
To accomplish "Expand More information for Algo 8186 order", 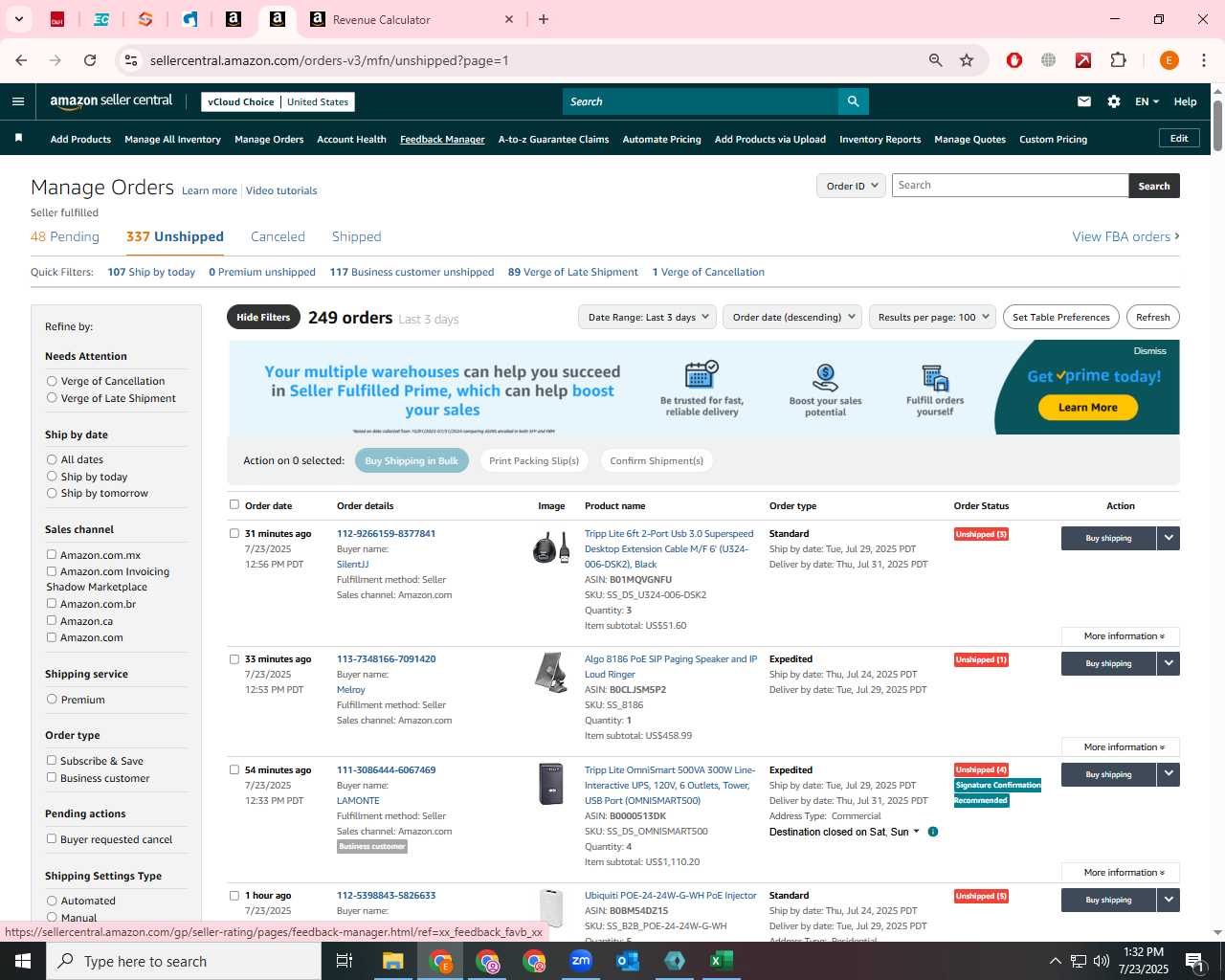I will (1121, 747).
